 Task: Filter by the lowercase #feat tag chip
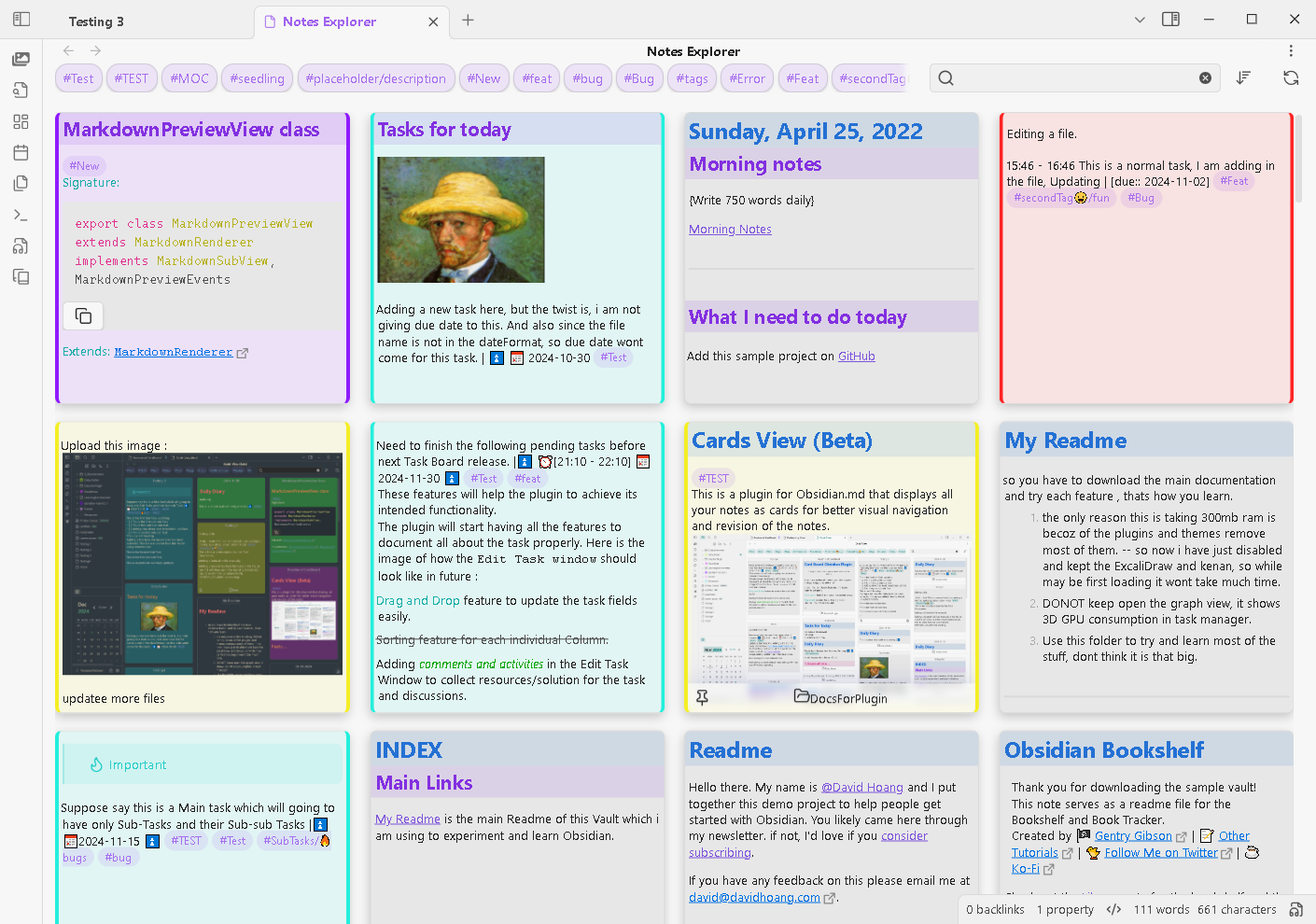(x=538, y=78)
